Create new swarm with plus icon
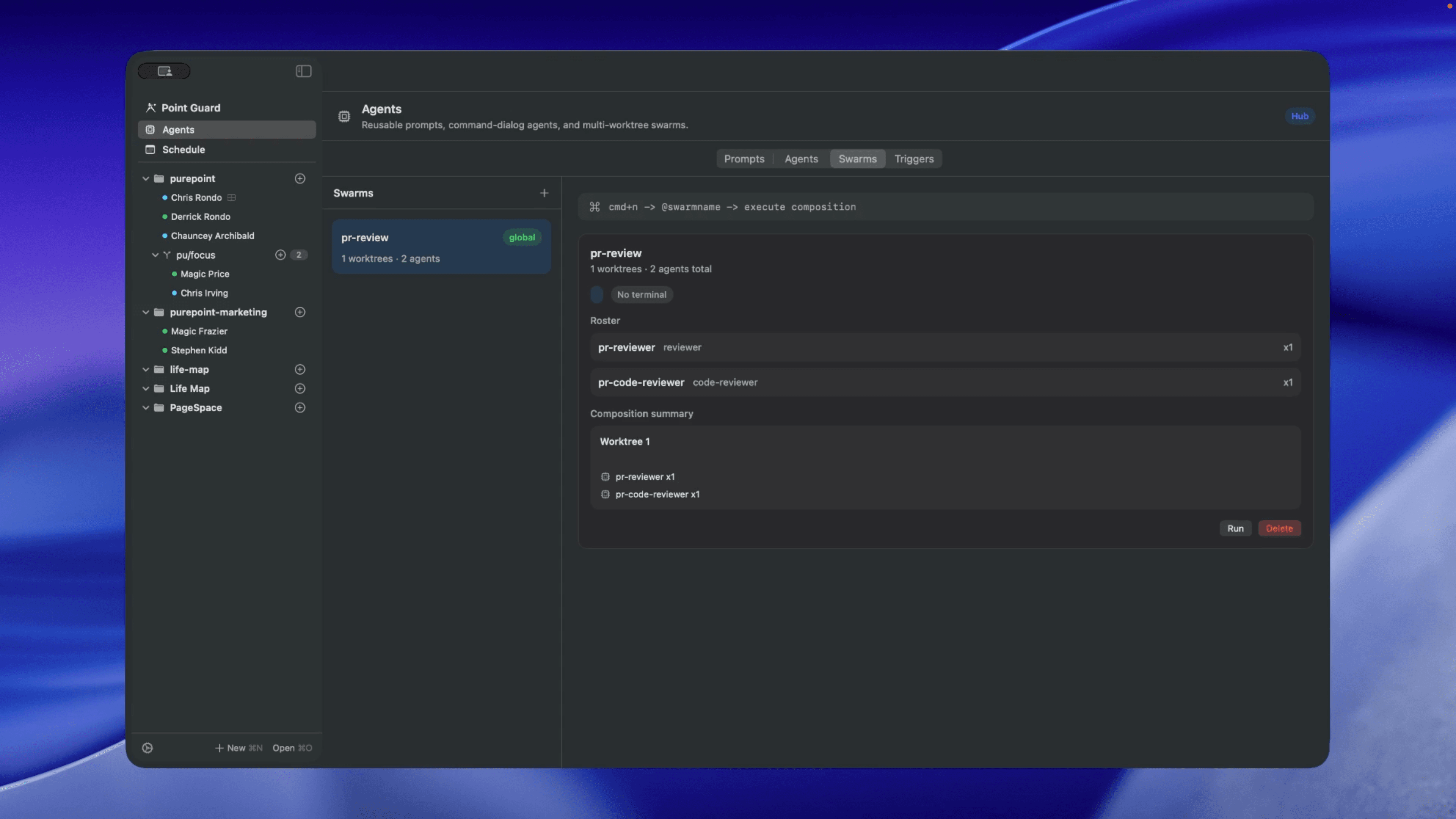 click(544, 193)
